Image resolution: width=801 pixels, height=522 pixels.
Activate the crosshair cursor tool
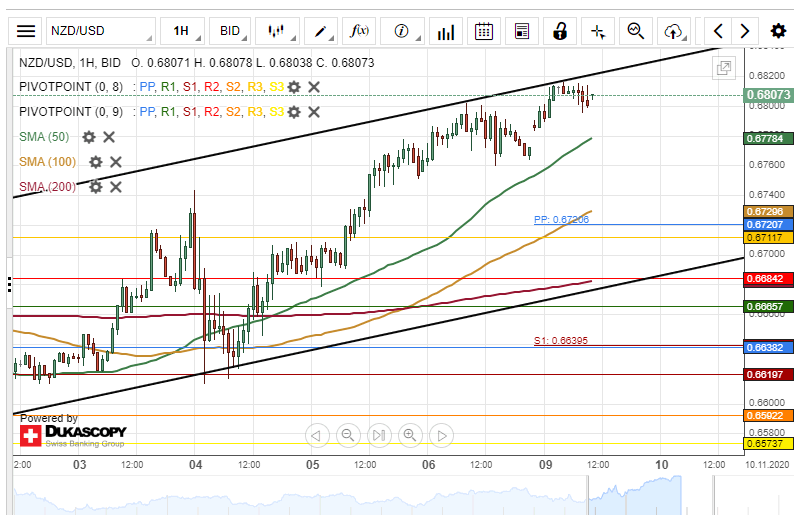(598, 31)
